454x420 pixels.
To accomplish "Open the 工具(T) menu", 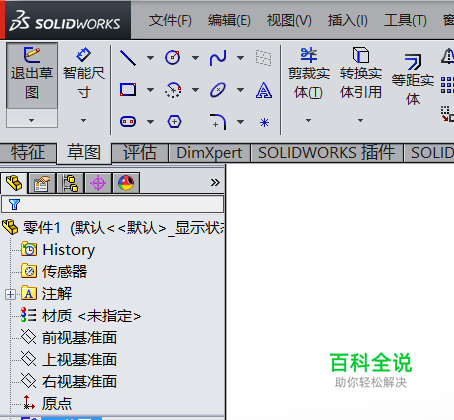I will coord(405,21).
